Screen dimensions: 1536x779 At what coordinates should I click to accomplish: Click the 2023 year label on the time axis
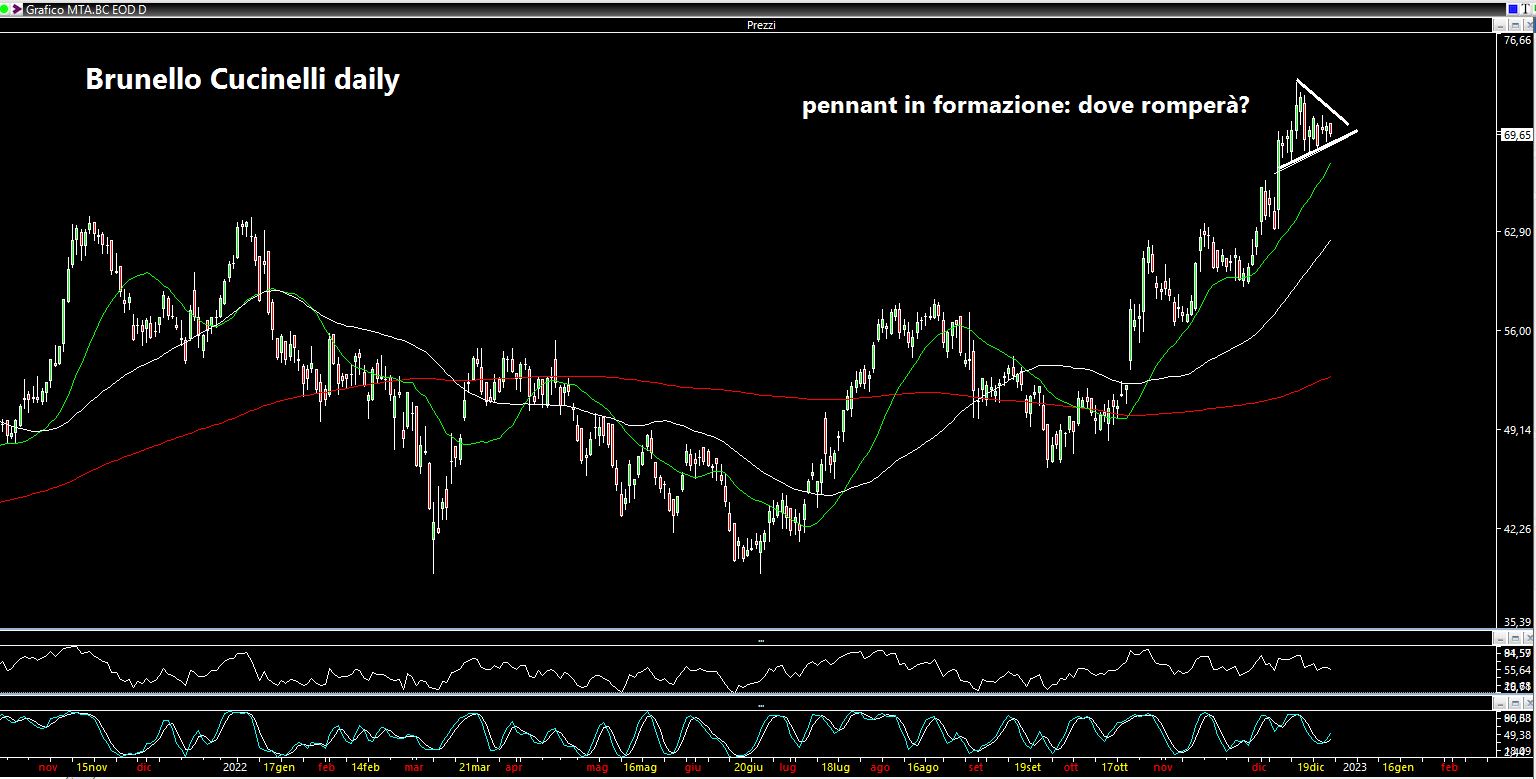1353,768
